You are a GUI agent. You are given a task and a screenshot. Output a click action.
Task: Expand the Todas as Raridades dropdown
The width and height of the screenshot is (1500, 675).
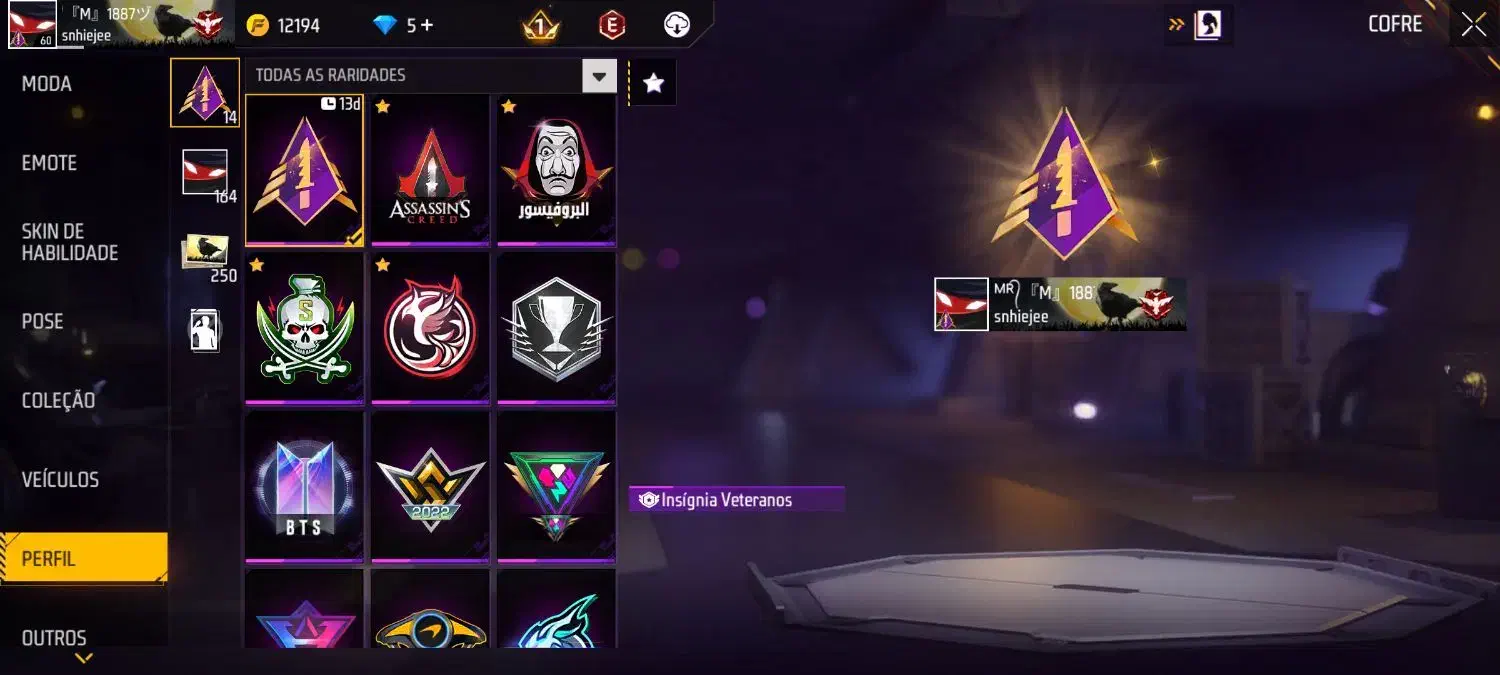coord(599,75)
